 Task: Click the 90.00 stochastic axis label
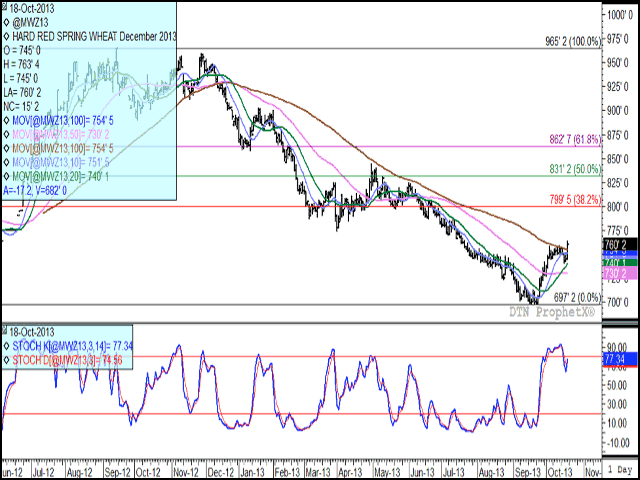[x=617, y=347]
